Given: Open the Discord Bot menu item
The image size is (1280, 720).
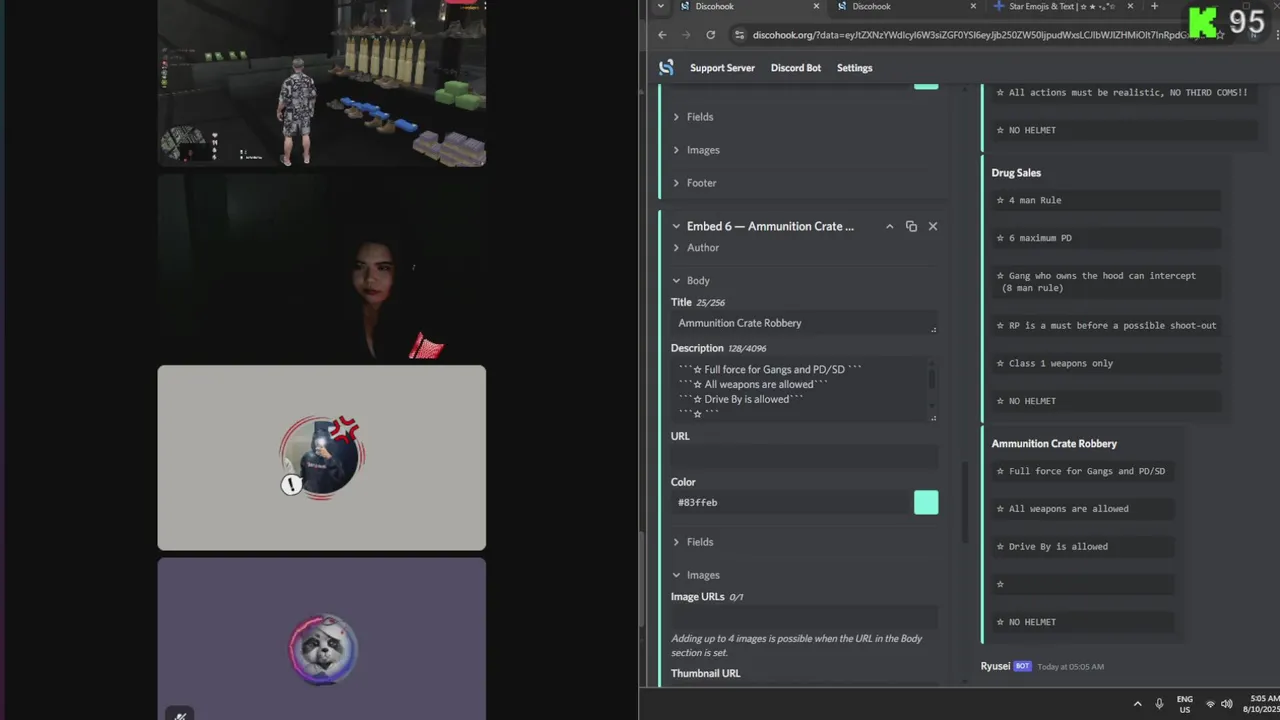Looking at the screenshot, I should pos(796,68).
